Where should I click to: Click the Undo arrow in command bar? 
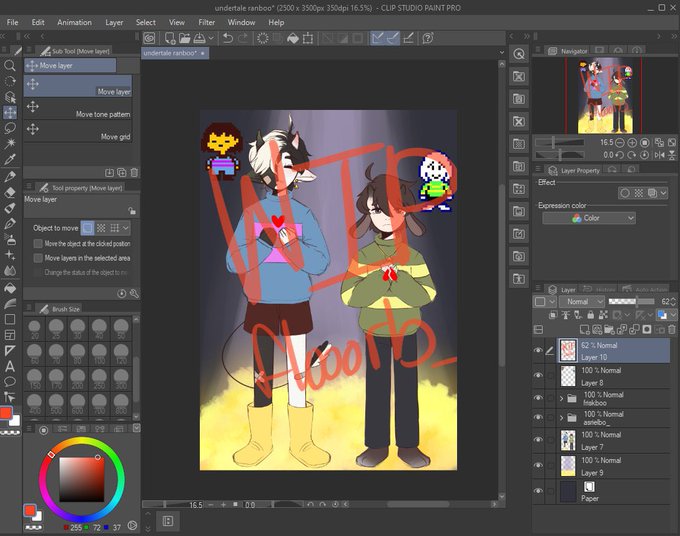227,38
